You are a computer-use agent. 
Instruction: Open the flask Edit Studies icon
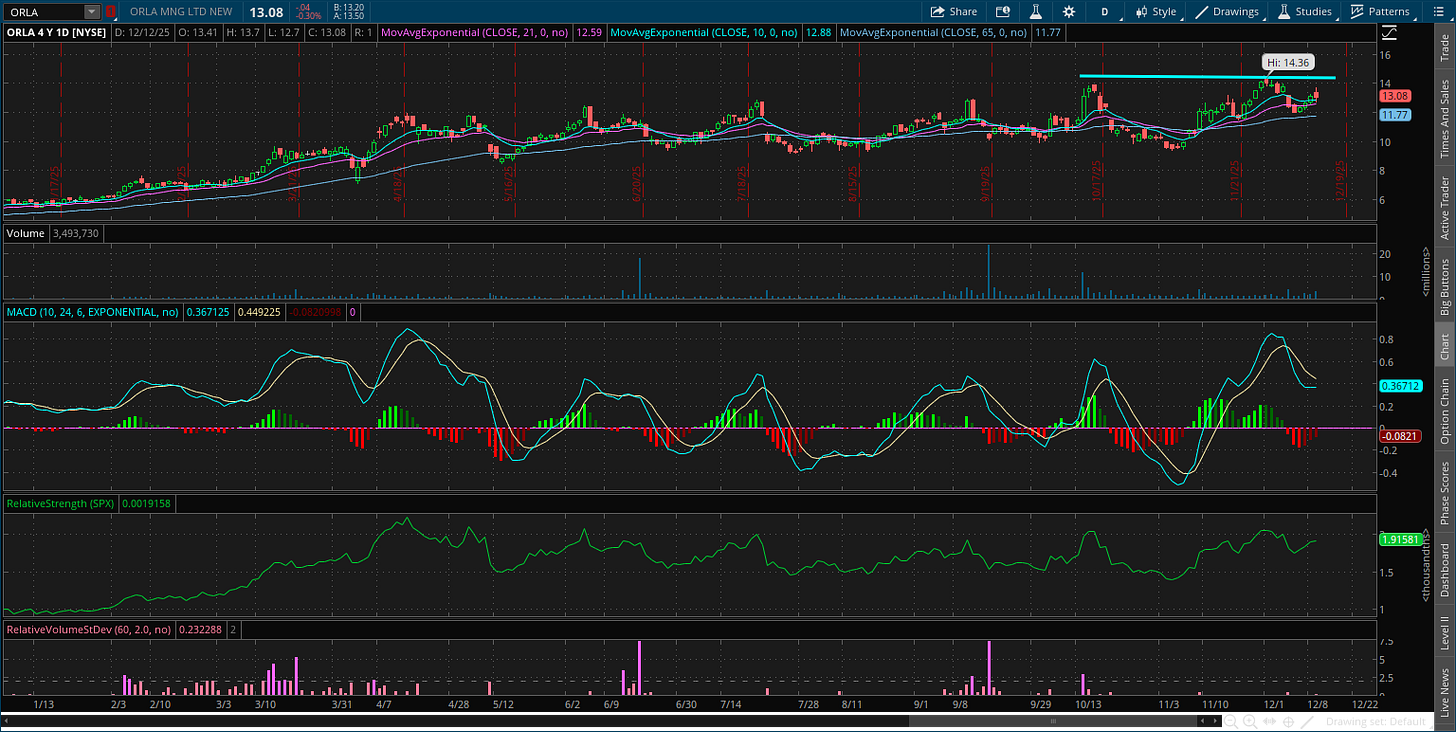point(1036,12)
